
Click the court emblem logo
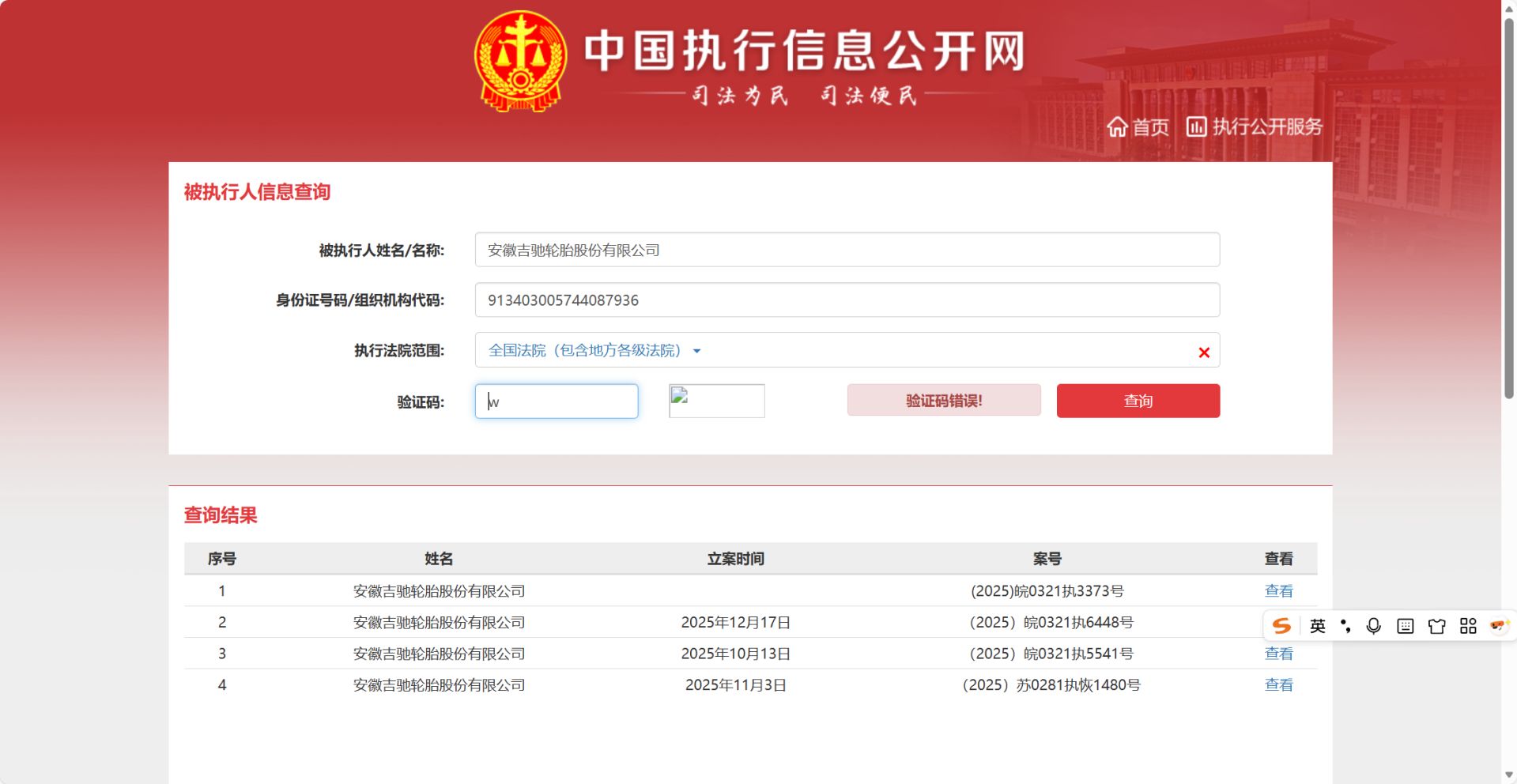pyautogui.click(x=520, y=61)
